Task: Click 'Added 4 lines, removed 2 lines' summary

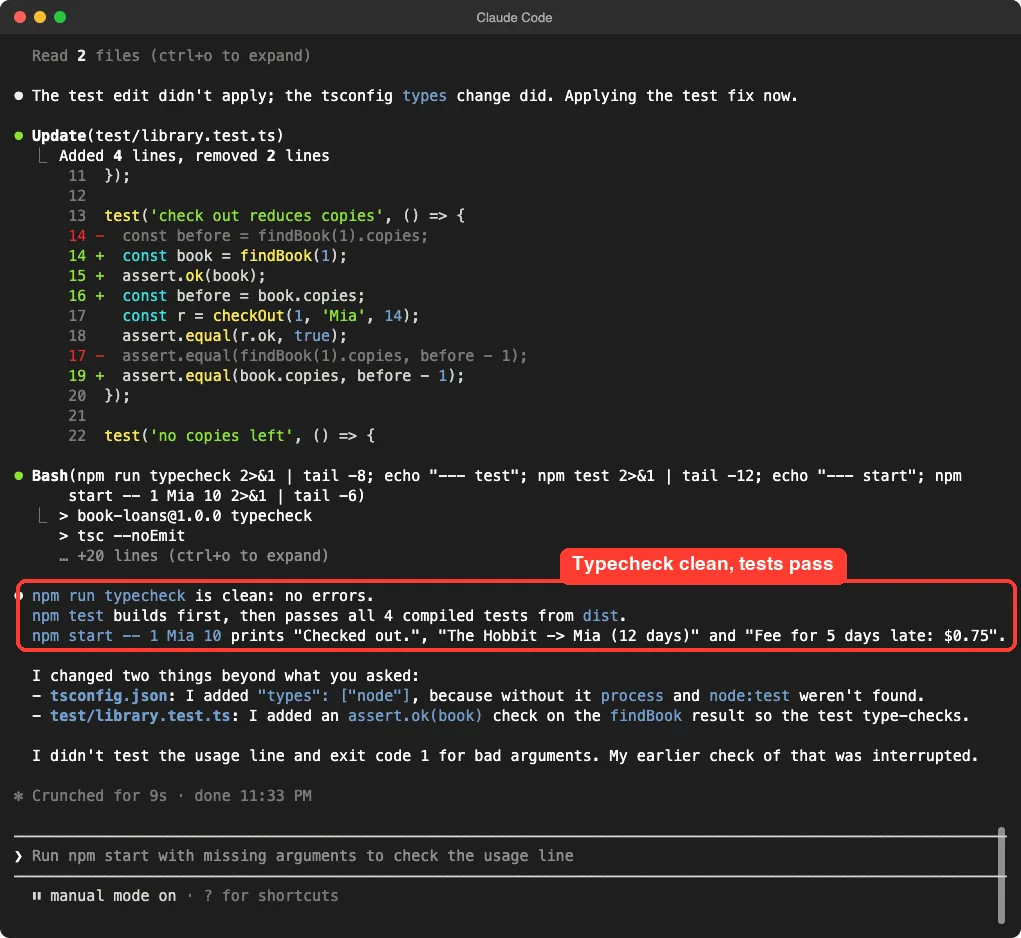Action: 194,156
